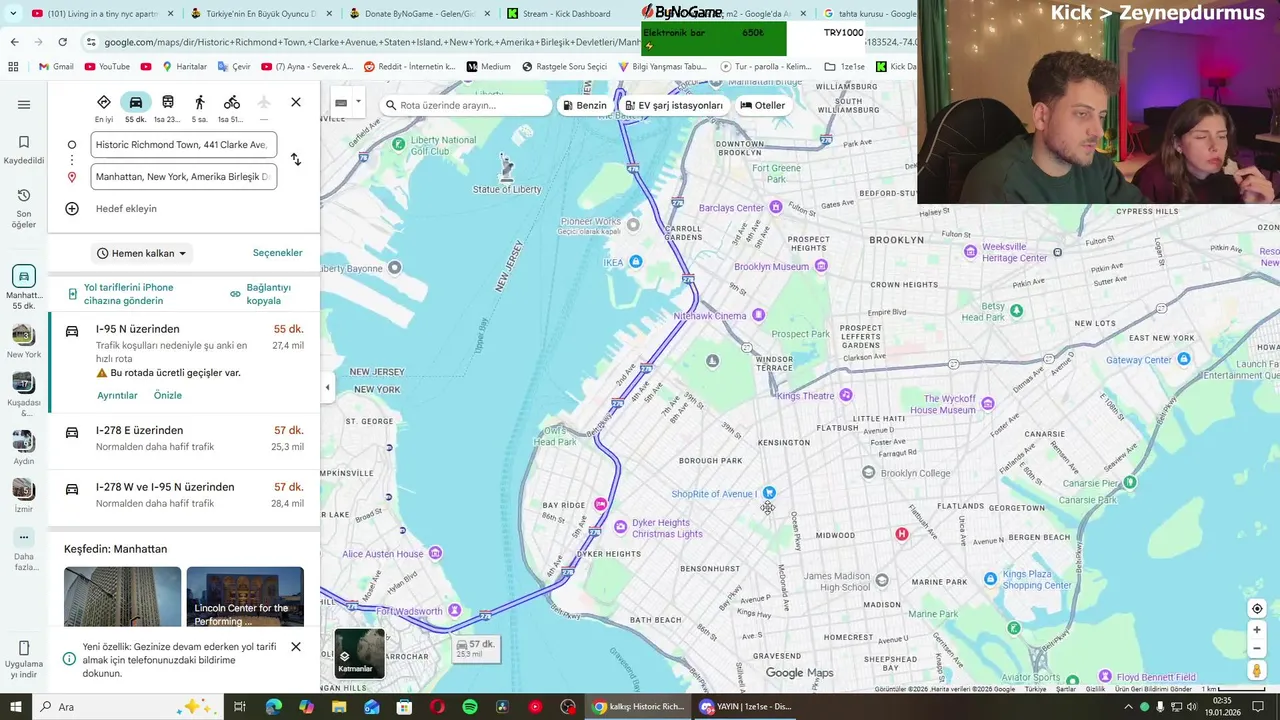Open Chrome tab search dropdown arrow
The width and height of the screenshot is (1280, 720).
click(x=11, y=14)
